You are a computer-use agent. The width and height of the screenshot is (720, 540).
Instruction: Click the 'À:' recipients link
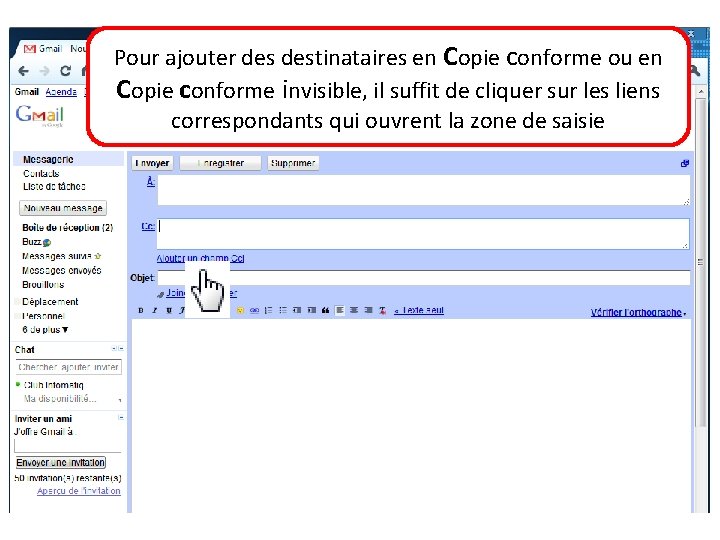click(x=151, y=182)
